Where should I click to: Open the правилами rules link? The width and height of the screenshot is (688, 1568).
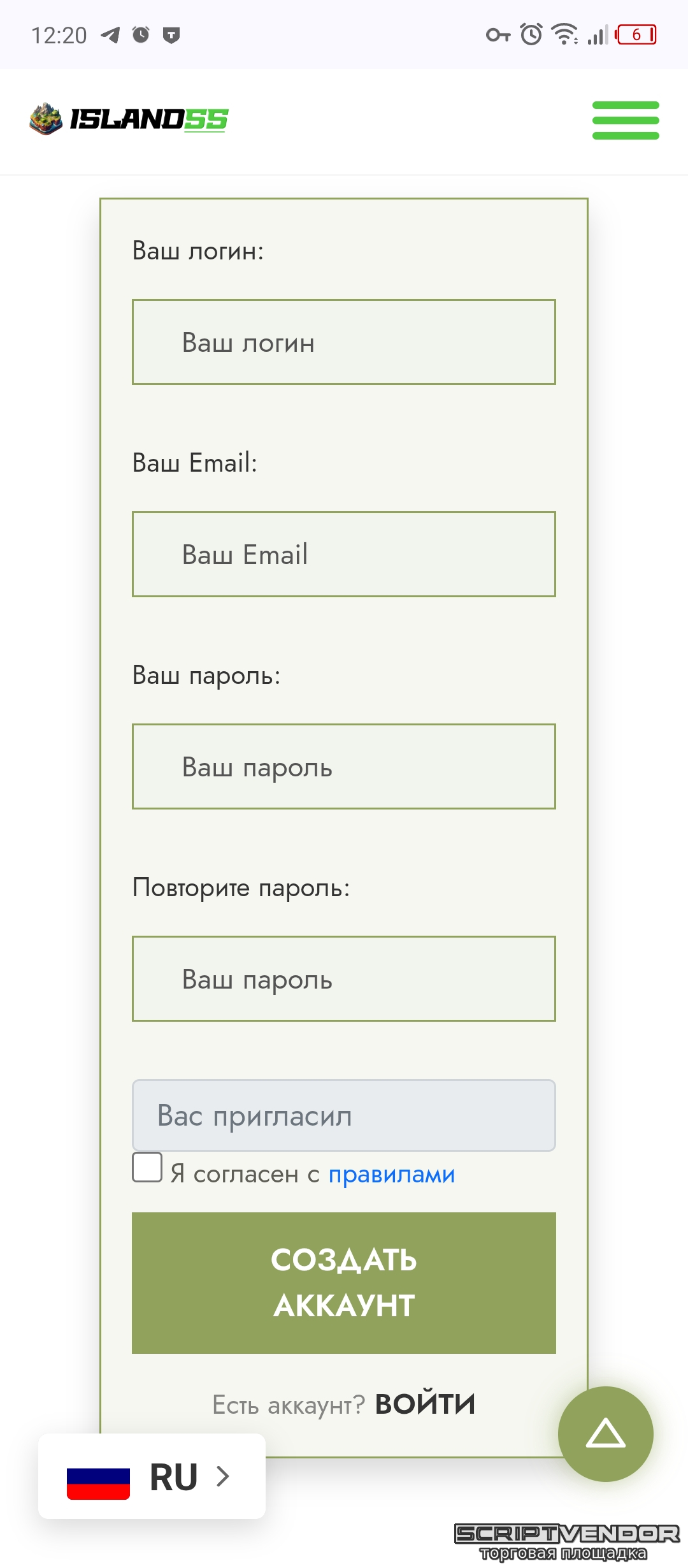392,1174
